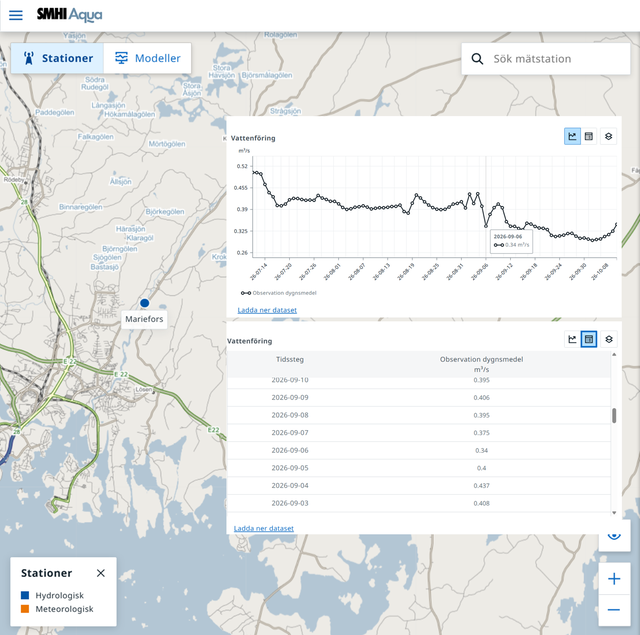The width and height of the screenshot is (640, 635).
Task: Select the 2026-09-08 table row date
Action: pyautogui.click(x=290, y=415)
